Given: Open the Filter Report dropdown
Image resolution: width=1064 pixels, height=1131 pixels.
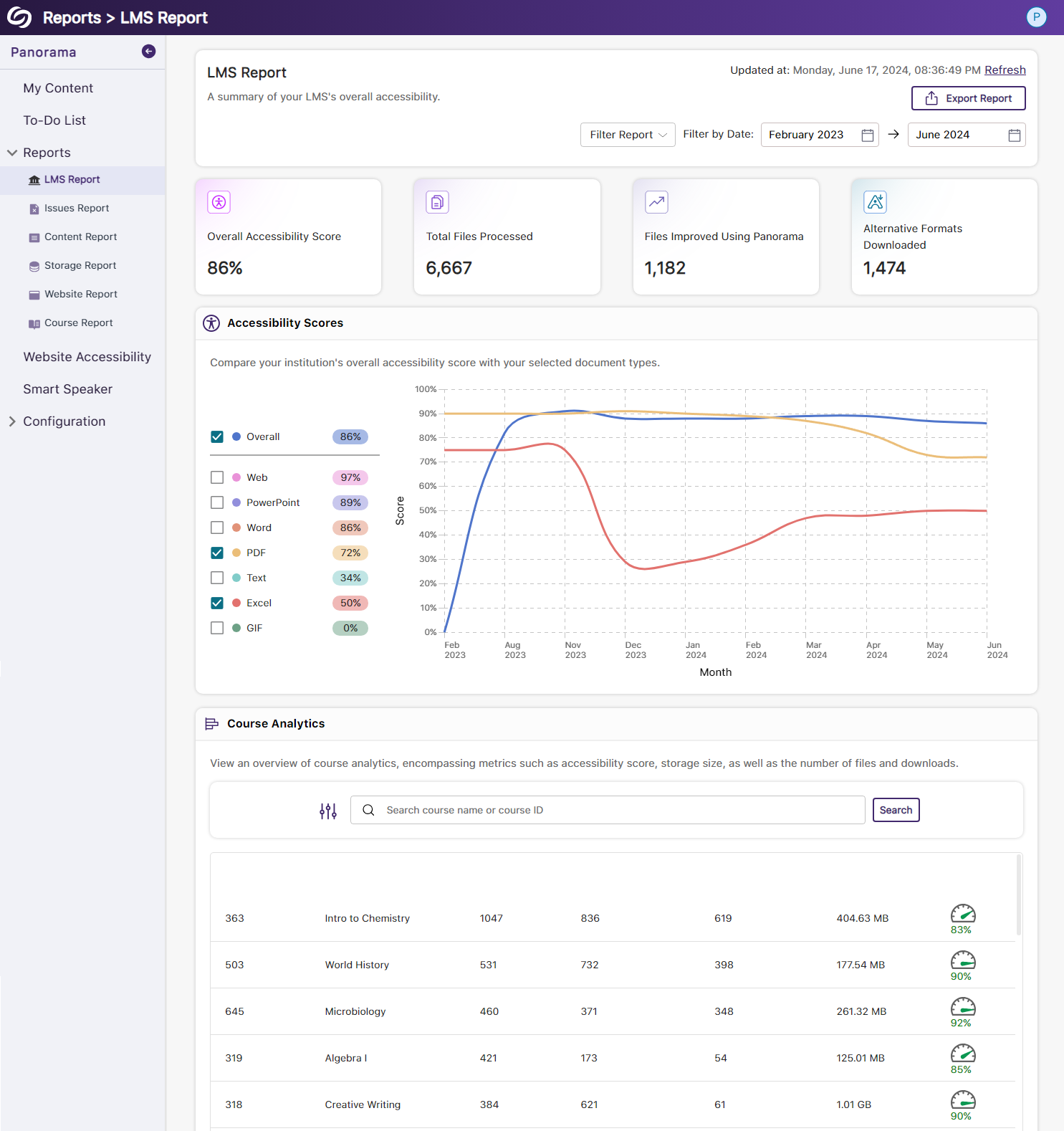Looking at the screenshot, I should (627, 135).
